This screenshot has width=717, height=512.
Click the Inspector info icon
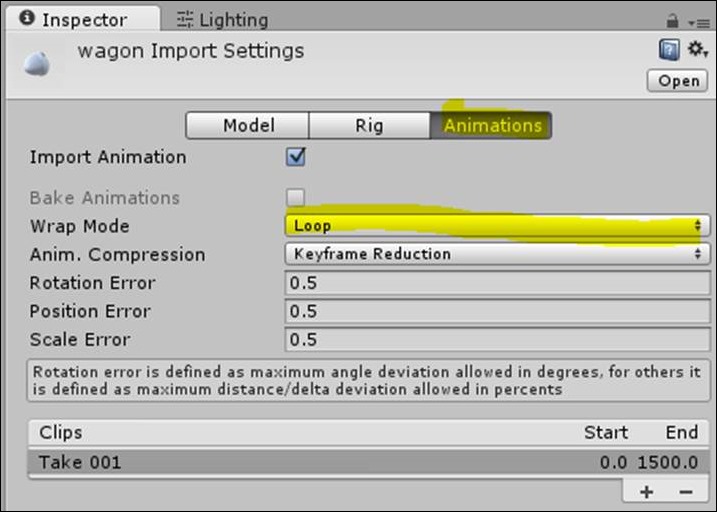coord(27,18)
